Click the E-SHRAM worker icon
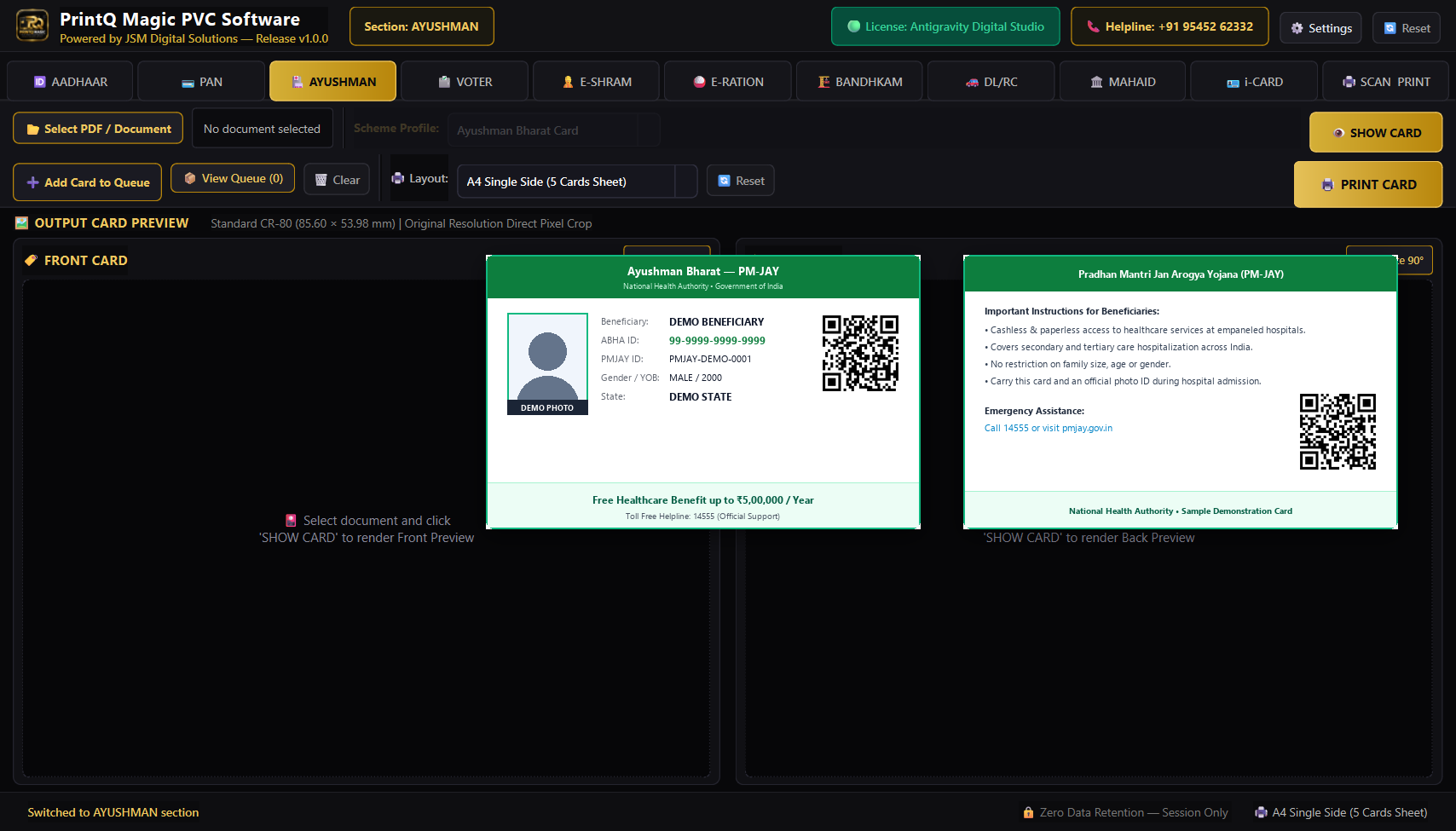 point(568,82)
